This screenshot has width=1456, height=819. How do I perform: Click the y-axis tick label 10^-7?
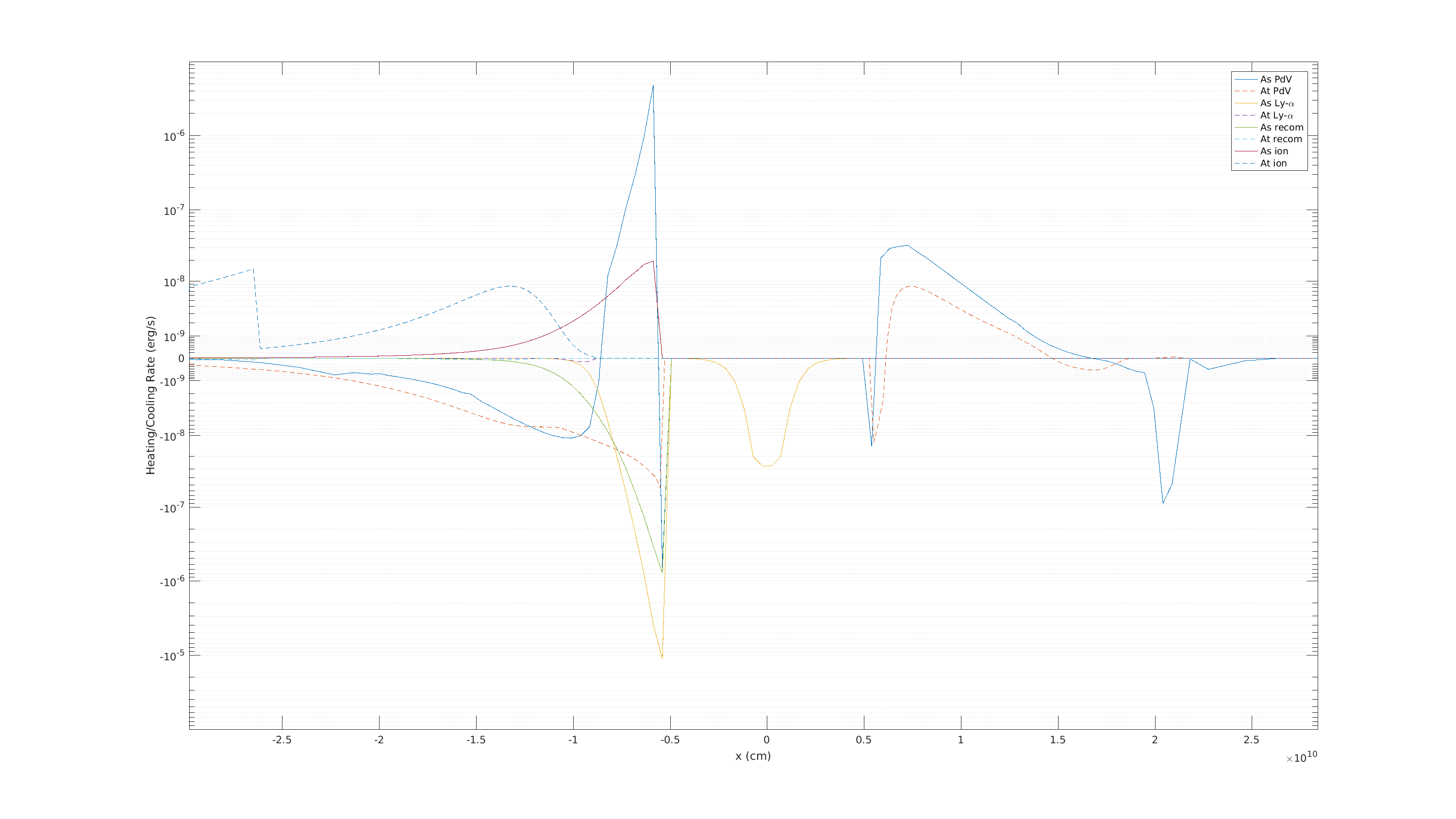click(x=174, y=210)
